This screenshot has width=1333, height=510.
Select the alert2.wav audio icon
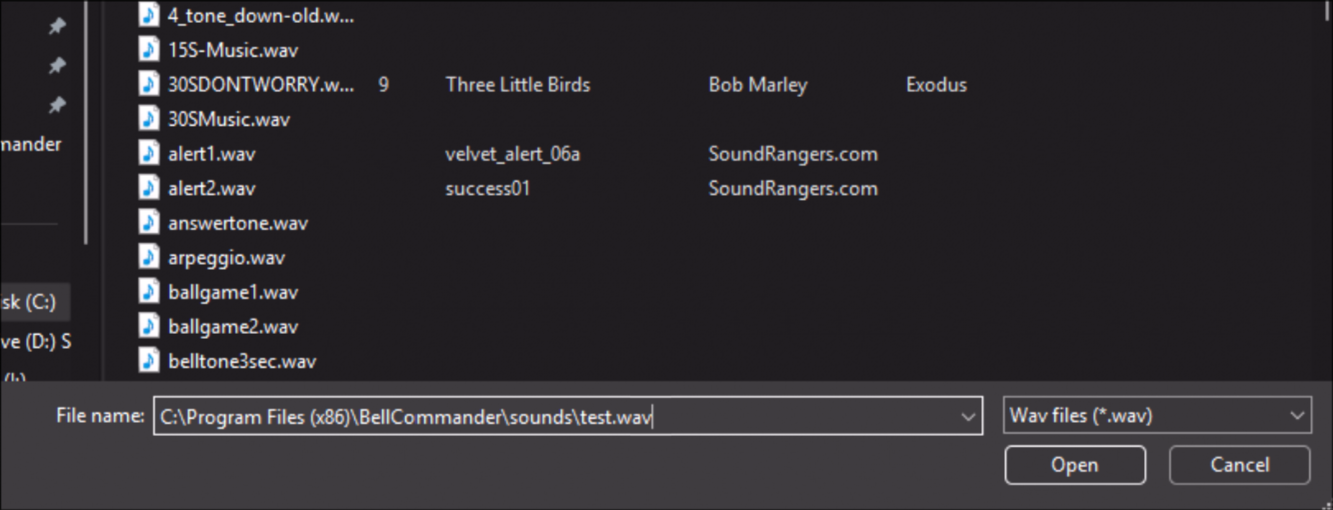pyautogui.click(x=149, y=188)
